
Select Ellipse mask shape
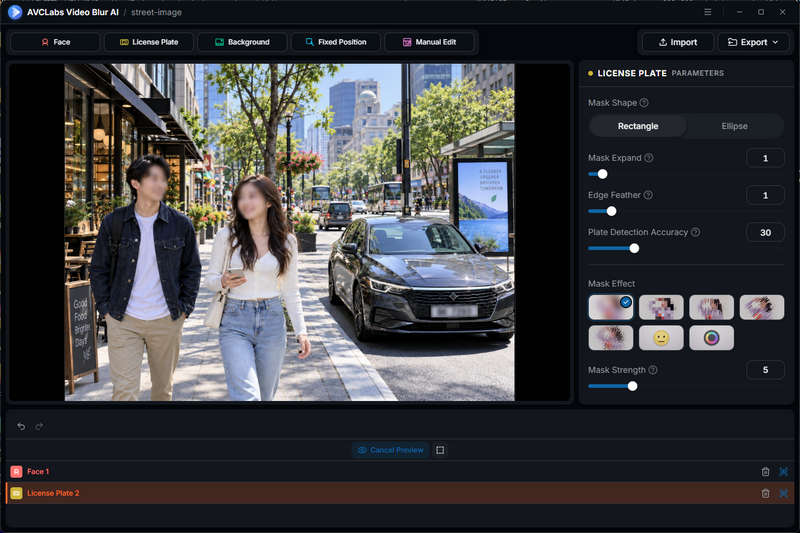pos(734,126)
